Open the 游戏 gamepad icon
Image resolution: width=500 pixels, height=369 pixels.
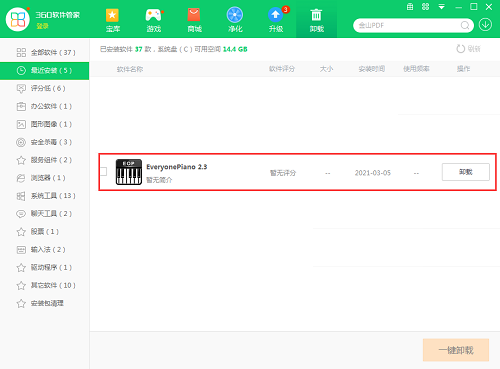pyautogui.click(x=153, y=15)
